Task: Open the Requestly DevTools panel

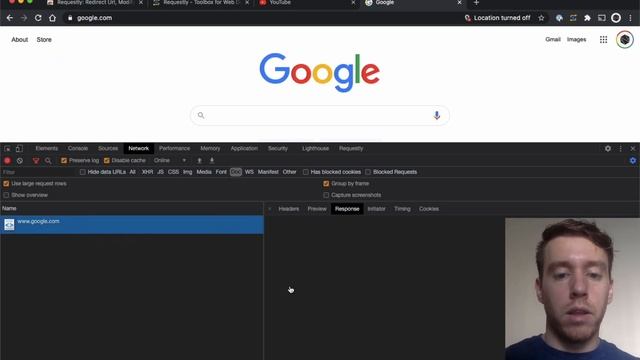Action: (351, 149)
